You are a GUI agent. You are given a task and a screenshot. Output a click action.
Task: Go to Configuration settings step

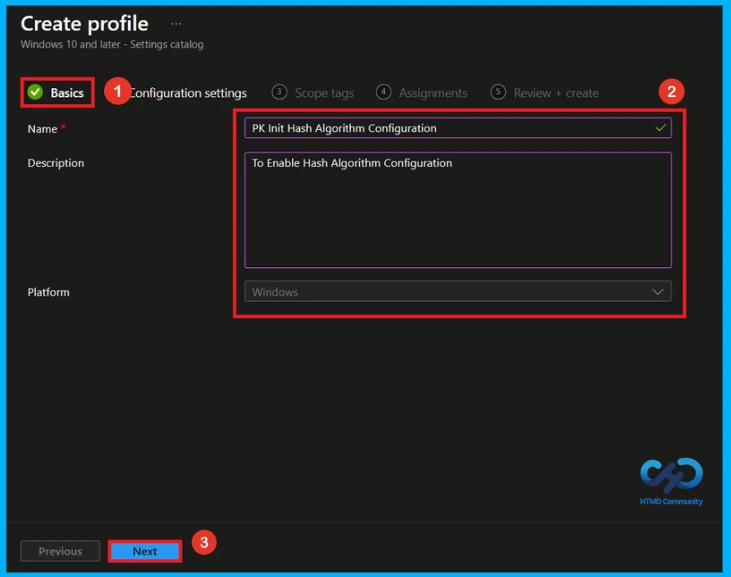coord(188,93)
